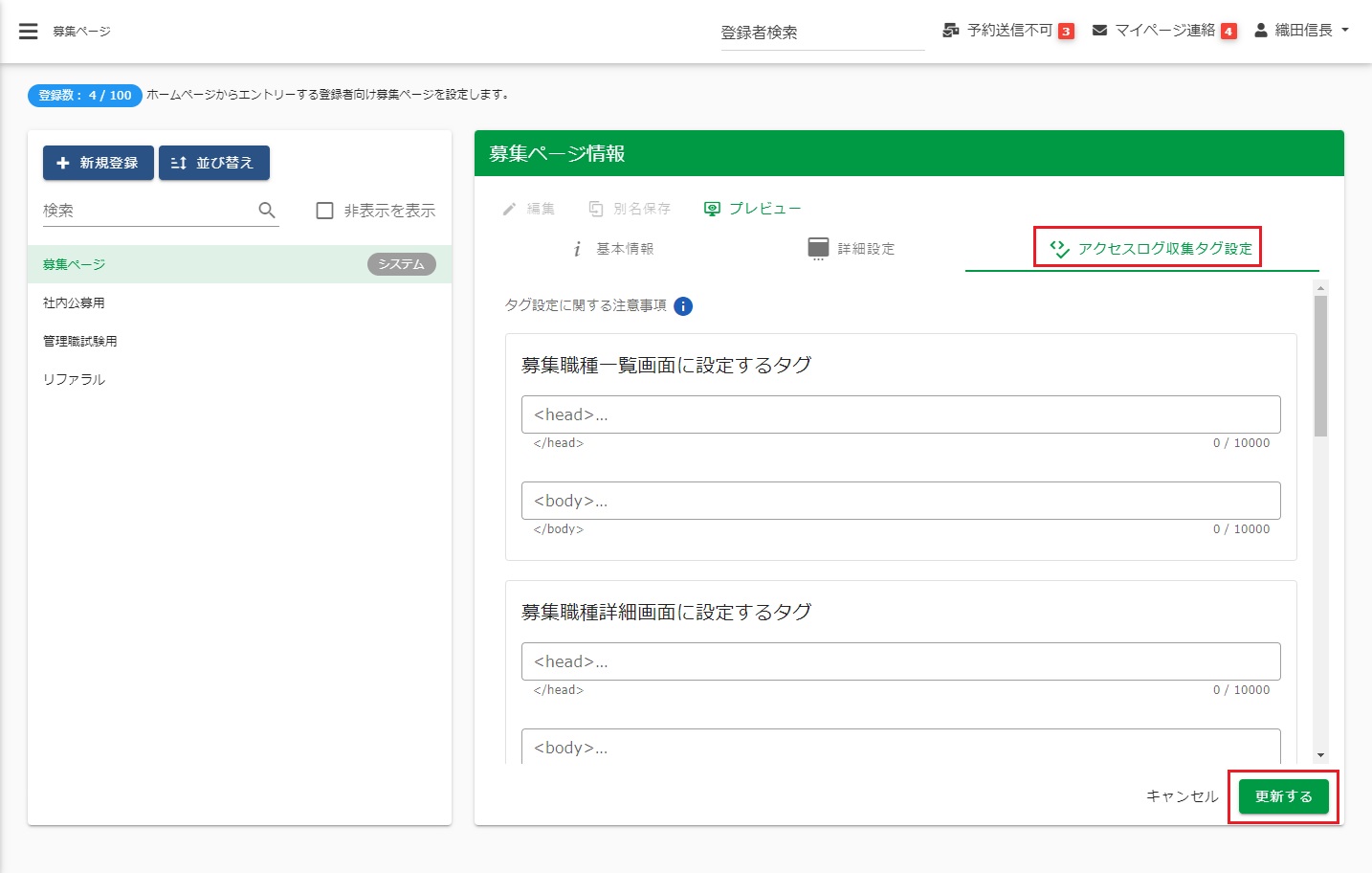Select the アクセスログ収集タグ設定 tab
Viewport: 1372px width, 873px height.
click(1148, 249)
